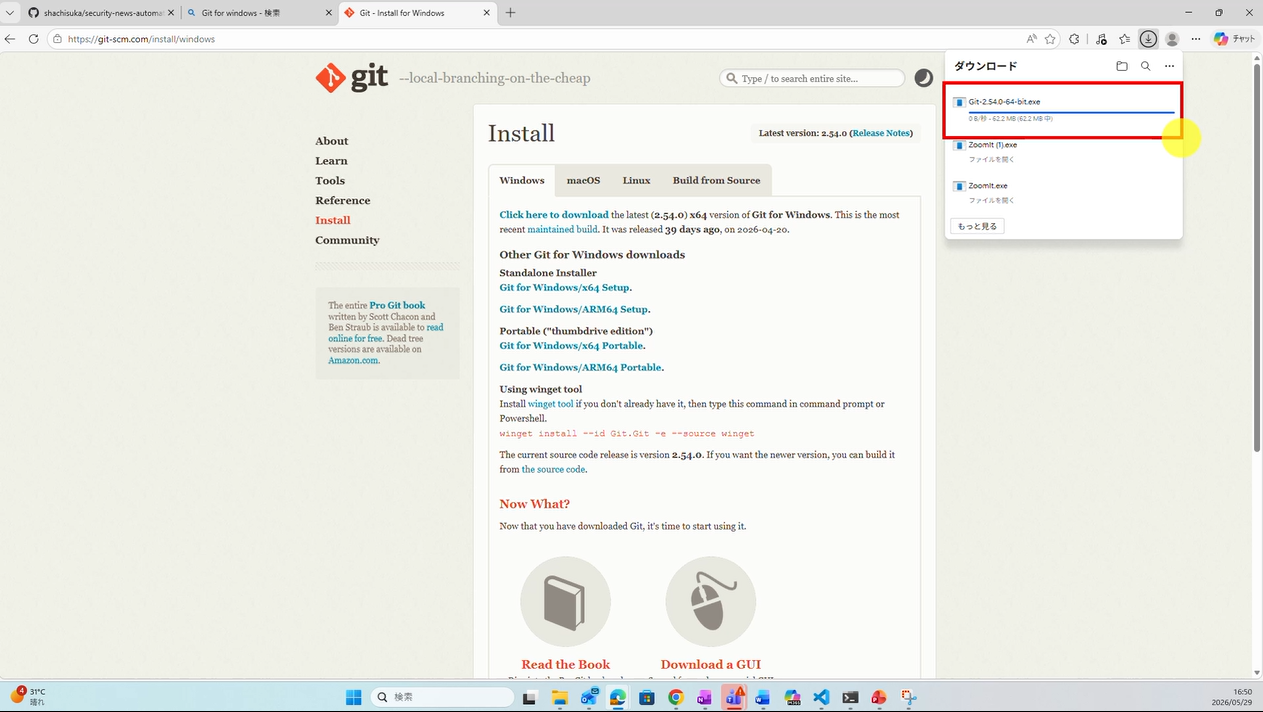Launch Google Chrome from the taskbar
The image size is (1263, 712).
[676, 697]
